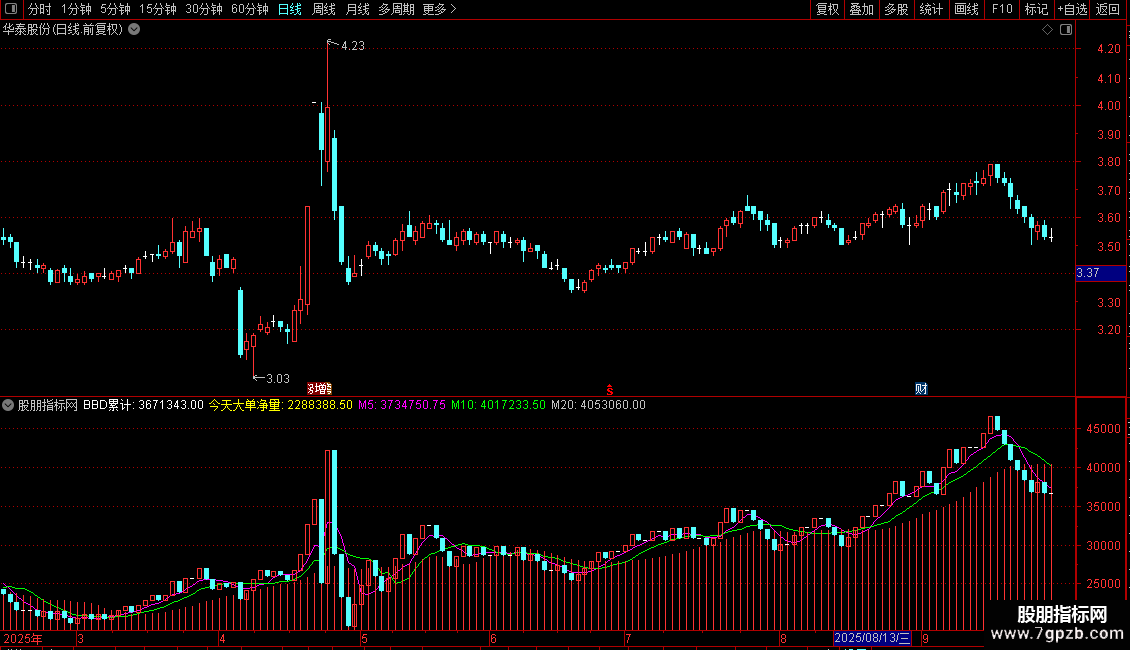The width and height of the screenshot is (1130, 650).
Task: Click the M10 indicator value
Action: [x=498, y=405]
